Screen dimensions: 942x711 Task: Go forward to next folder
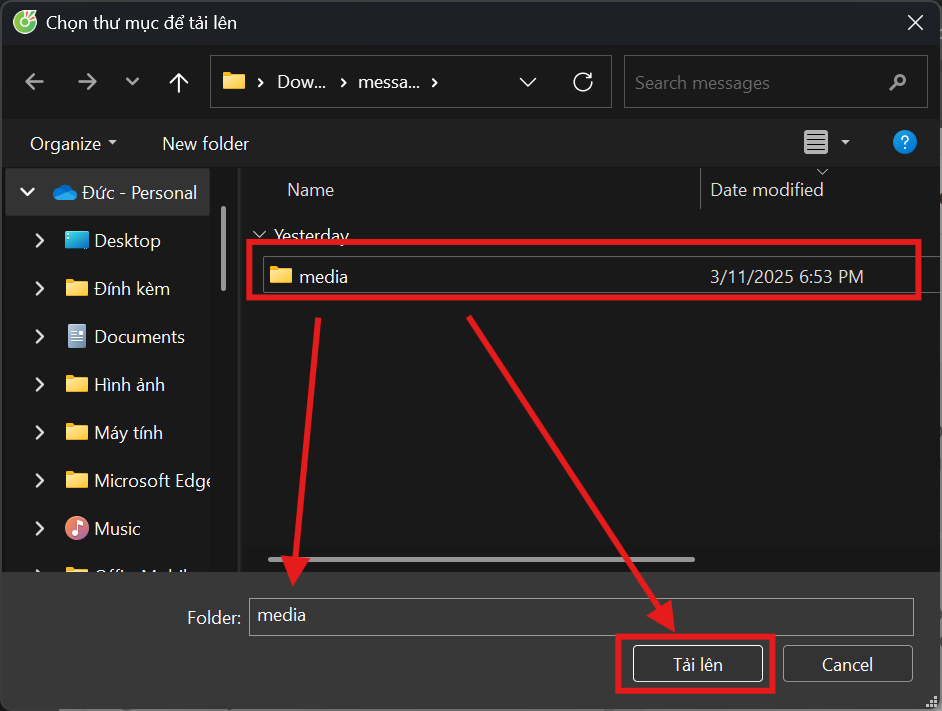point(87,82)
